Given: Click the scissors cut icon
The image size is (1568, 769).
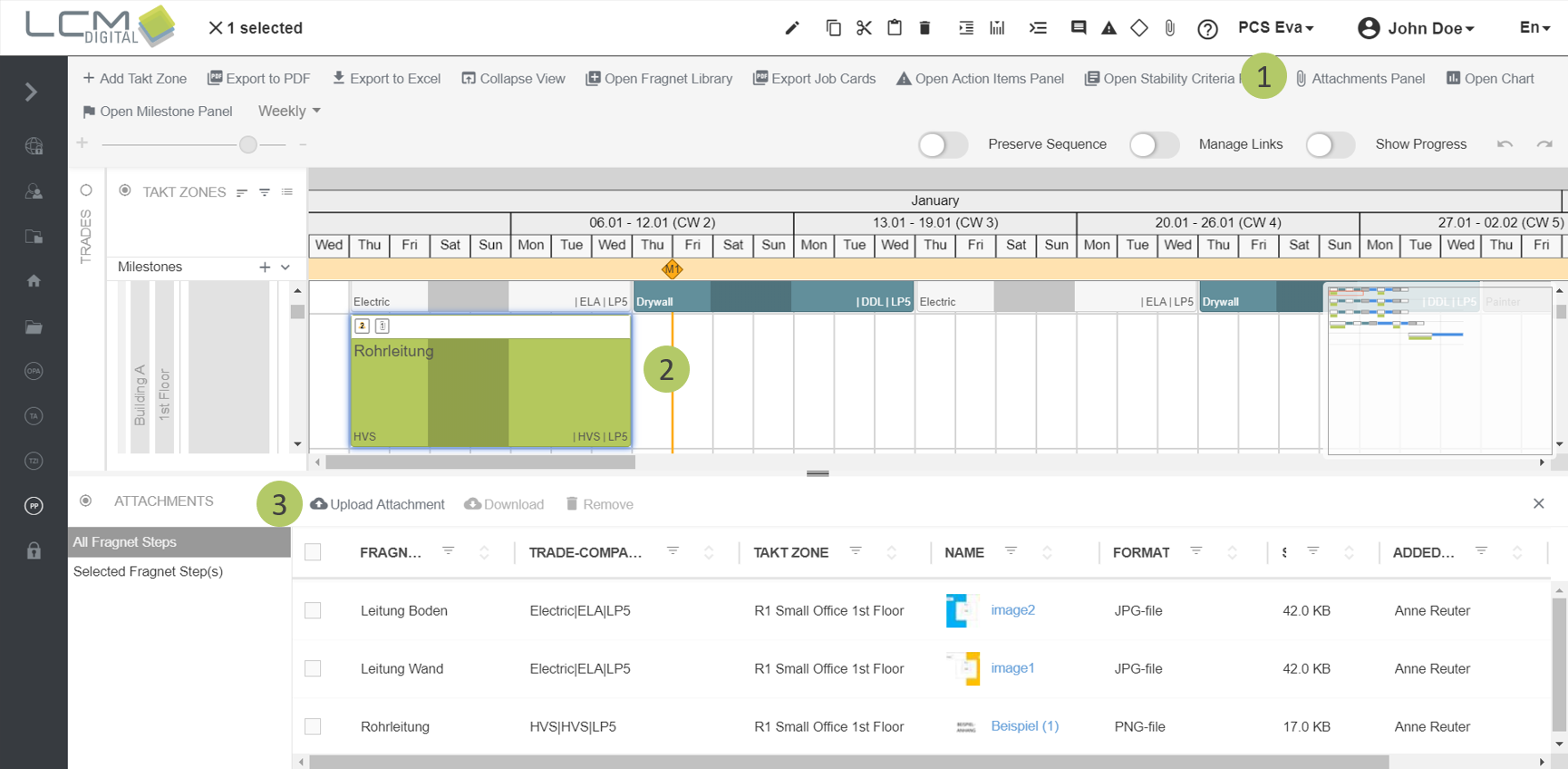Looking at the screenshot, I should tap(864, 28).
